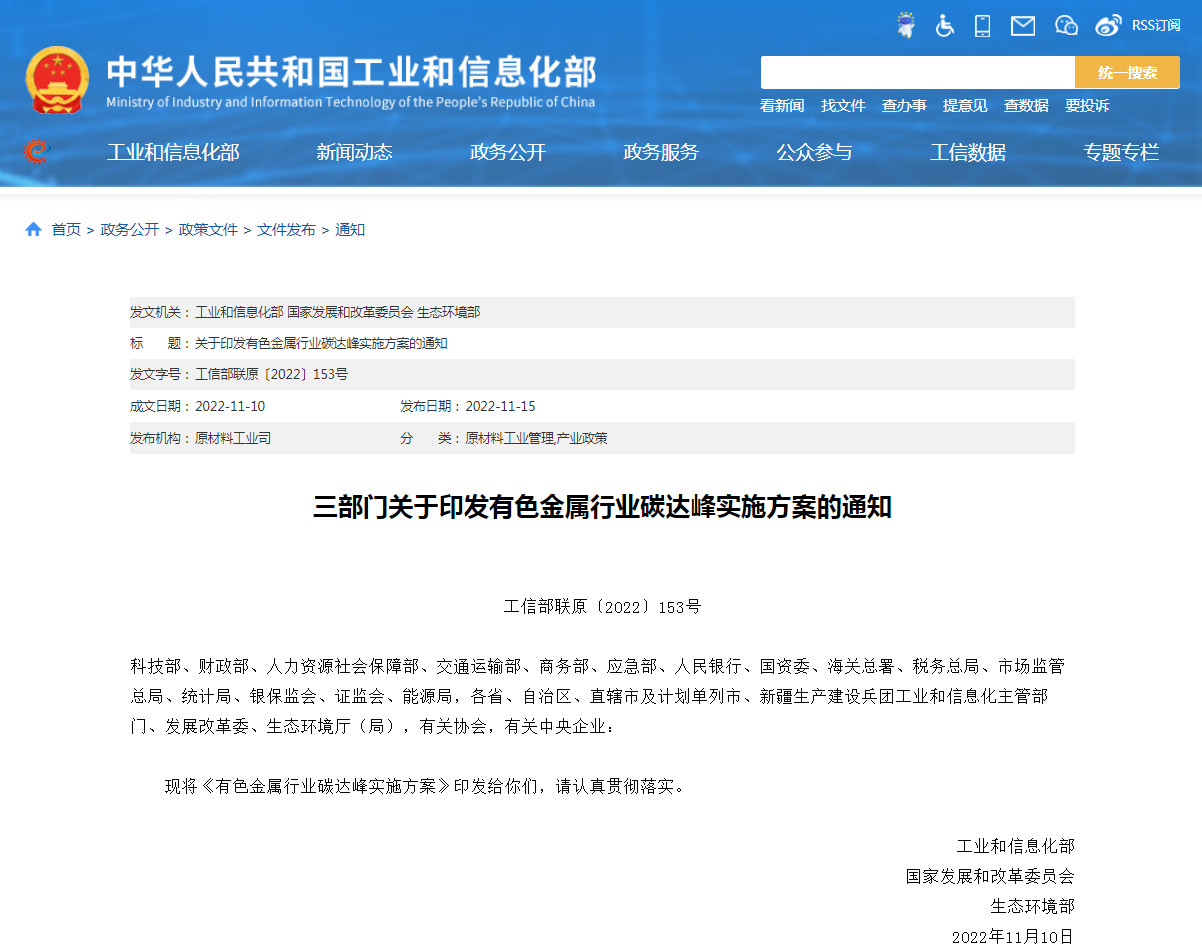Click the paragraph beginning 现将《有色金属行业碳达峰实施方案》
This screenshot has height=951, width=1202.
click(x=427, y=786)
